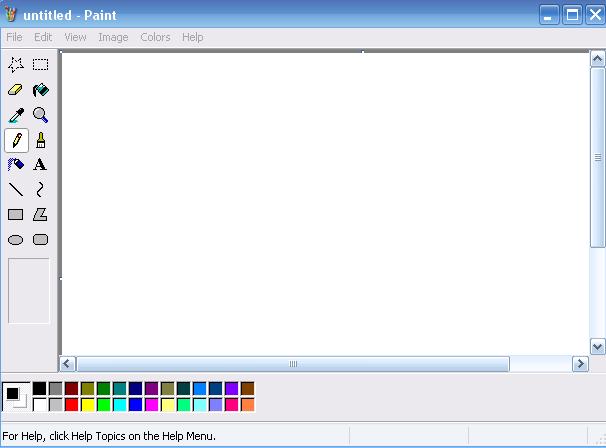Open the Help menu

pyautogui.click(x=192, y=37)
